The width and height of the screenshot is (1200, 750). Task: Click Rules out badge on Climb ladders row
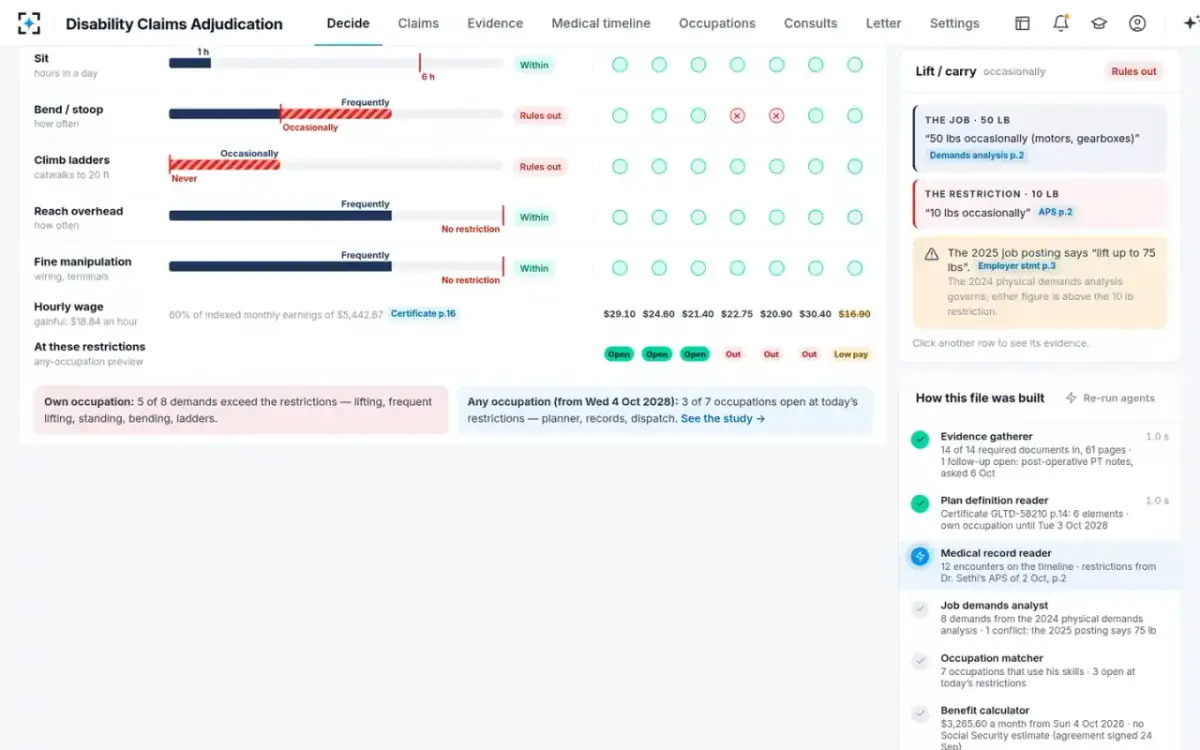click(x=540, y=167)
